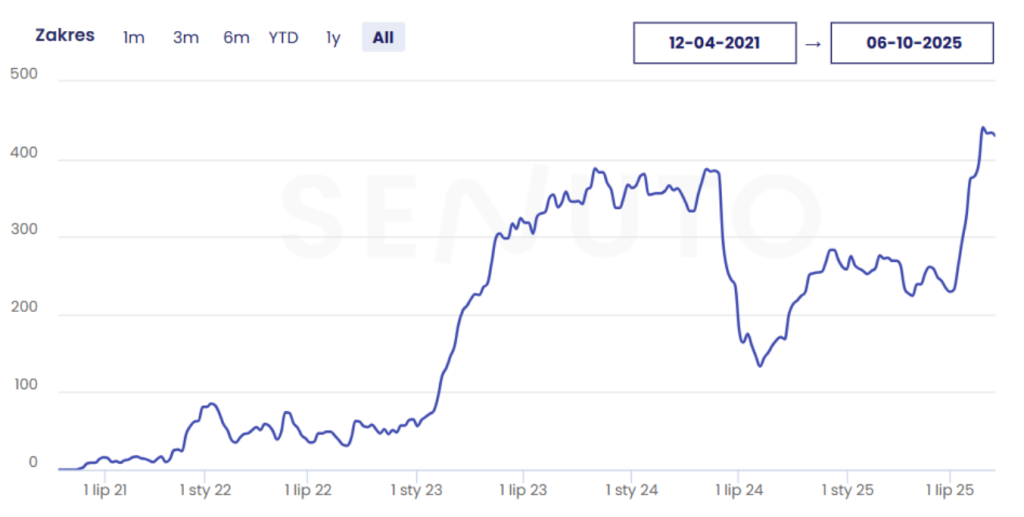Set the range to YTD

(283, 38)
